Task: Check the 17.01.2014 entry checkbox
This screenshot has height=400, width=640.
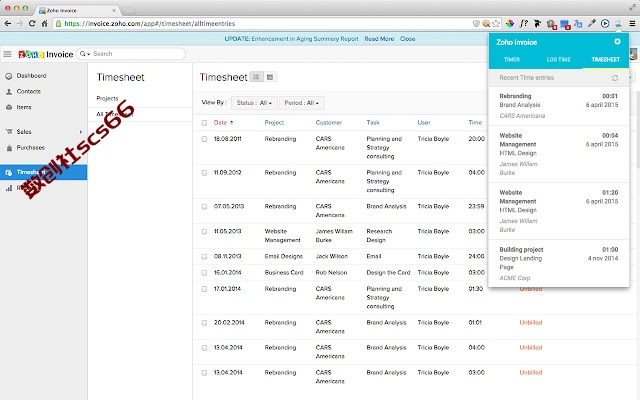Action: click(x=204, y=289)
